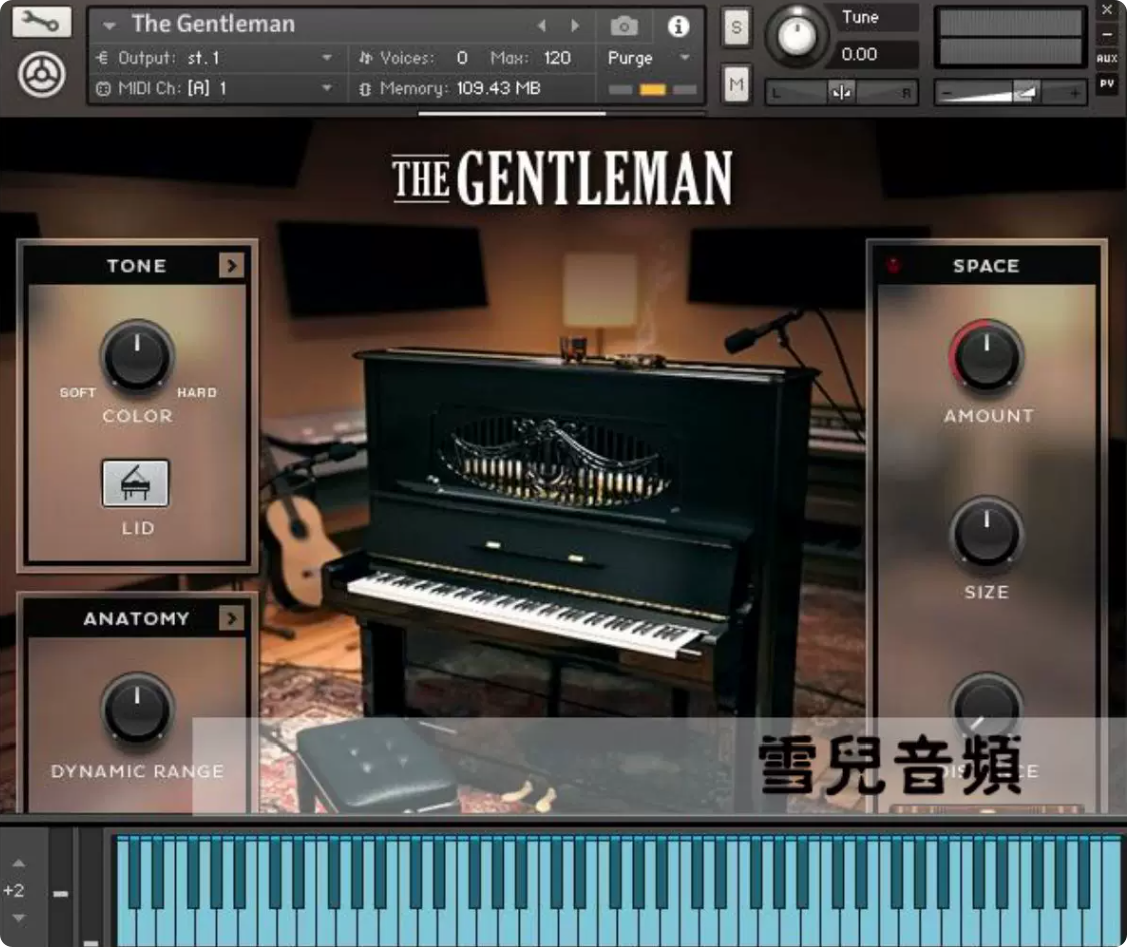Show instrument info with the i icon
The width and height of the screenshot is (1127, 947).
tap(678, 27)
